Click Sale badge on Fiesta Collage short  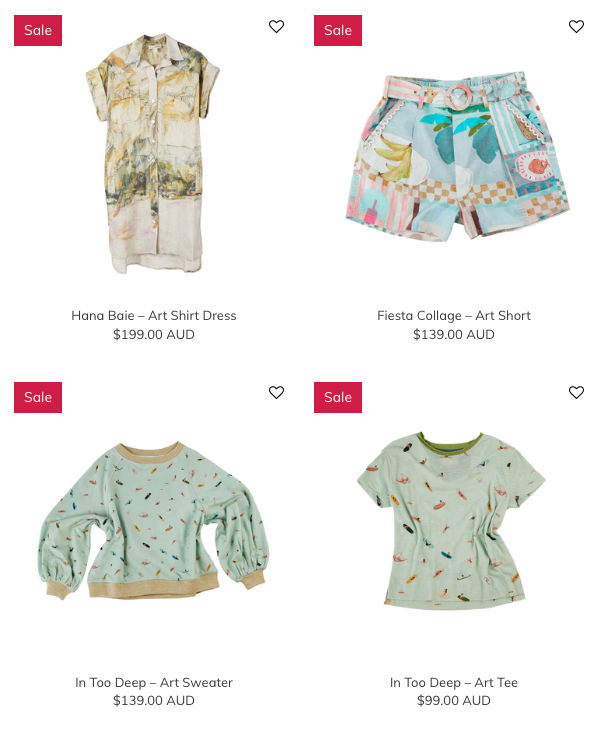[338, 30]
